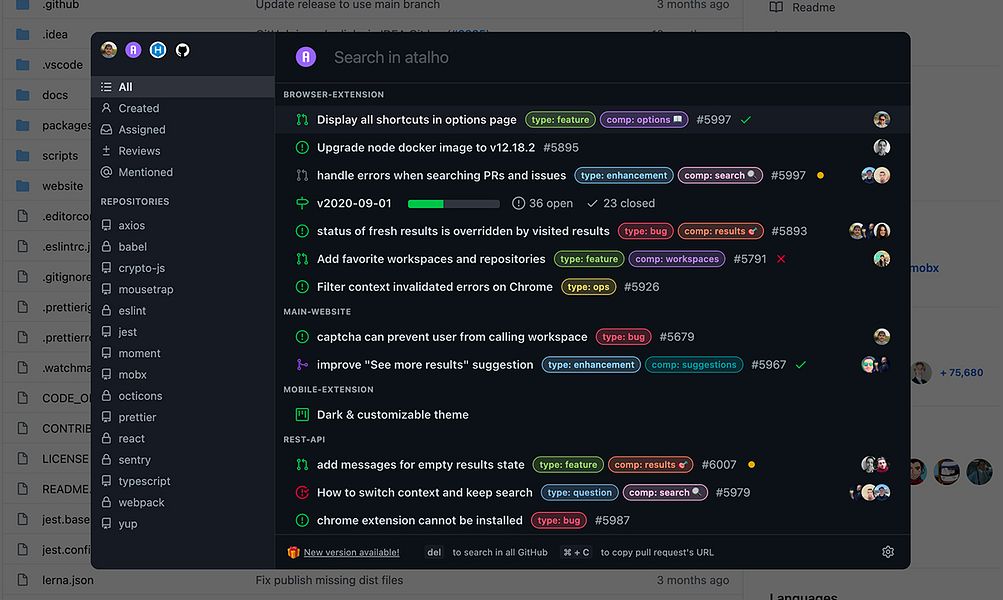Viewport: 1003px width, 600px height.
Task: Click the .idea folder icon in background
Action: pos(22,35)
